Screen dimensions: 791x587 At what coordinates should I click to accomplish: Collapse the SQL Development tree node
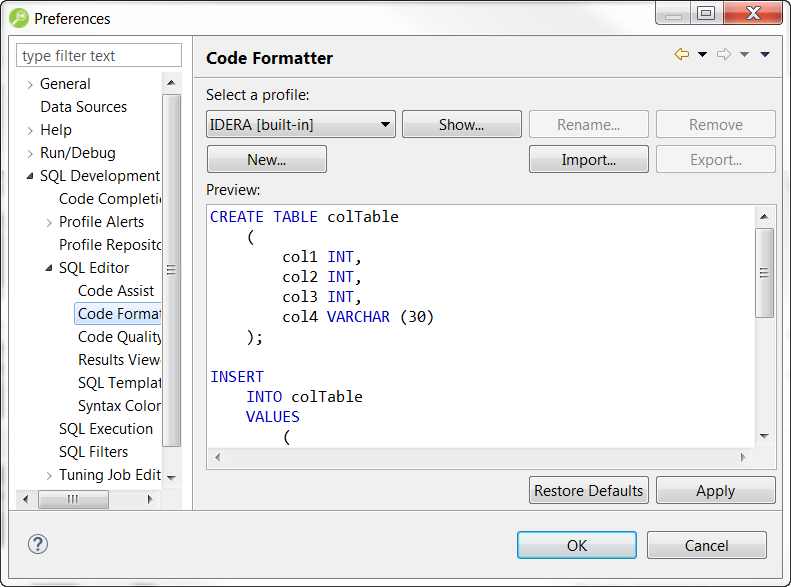coord(30,176)
